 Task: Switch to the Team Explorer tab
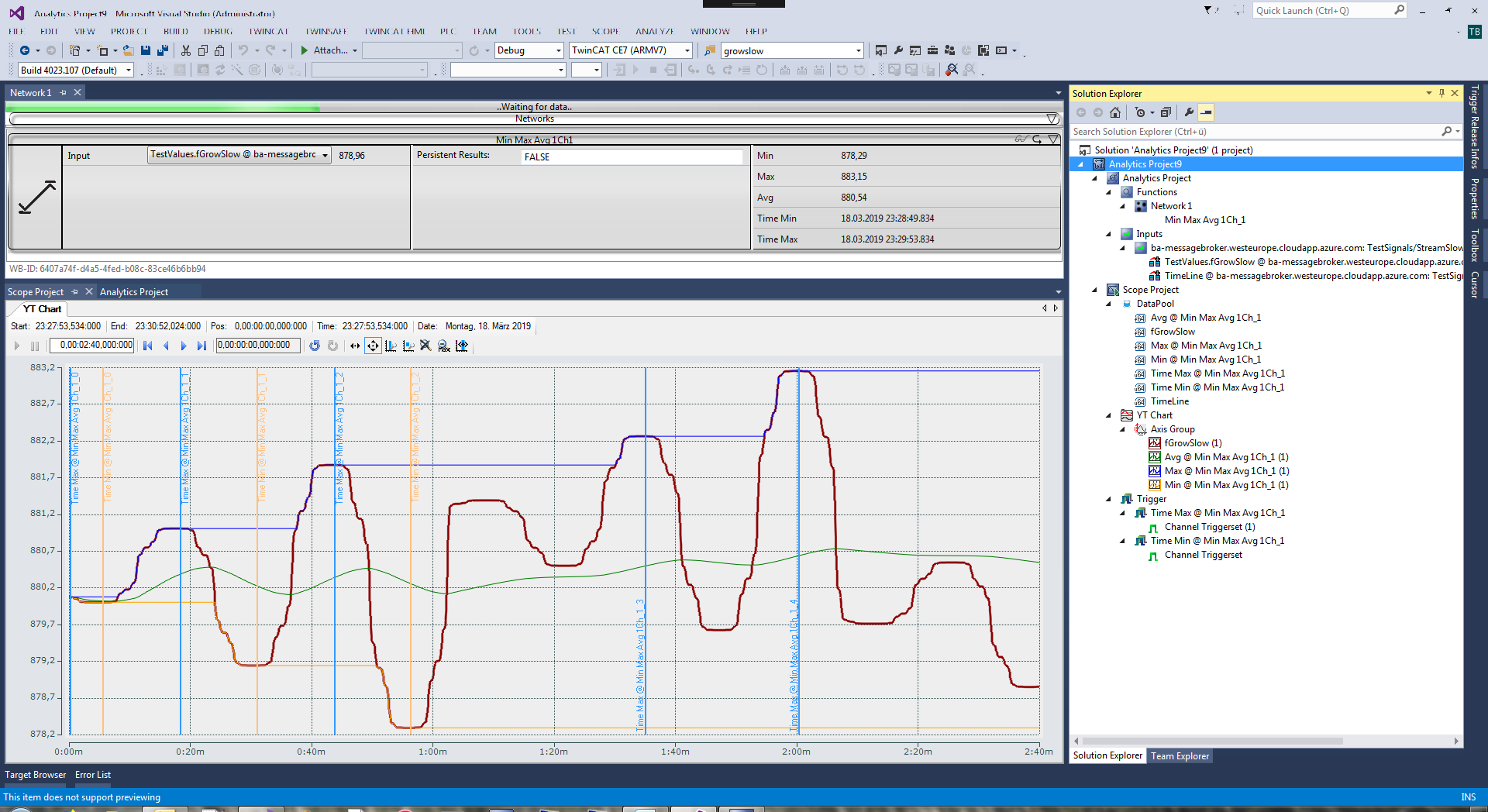pos(1180,756)
